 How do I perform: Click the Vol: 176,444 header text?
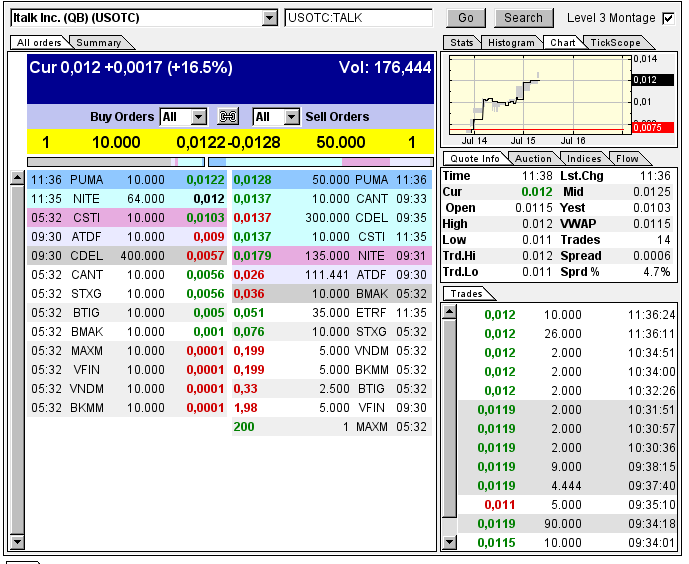click(x=385, y=68)
